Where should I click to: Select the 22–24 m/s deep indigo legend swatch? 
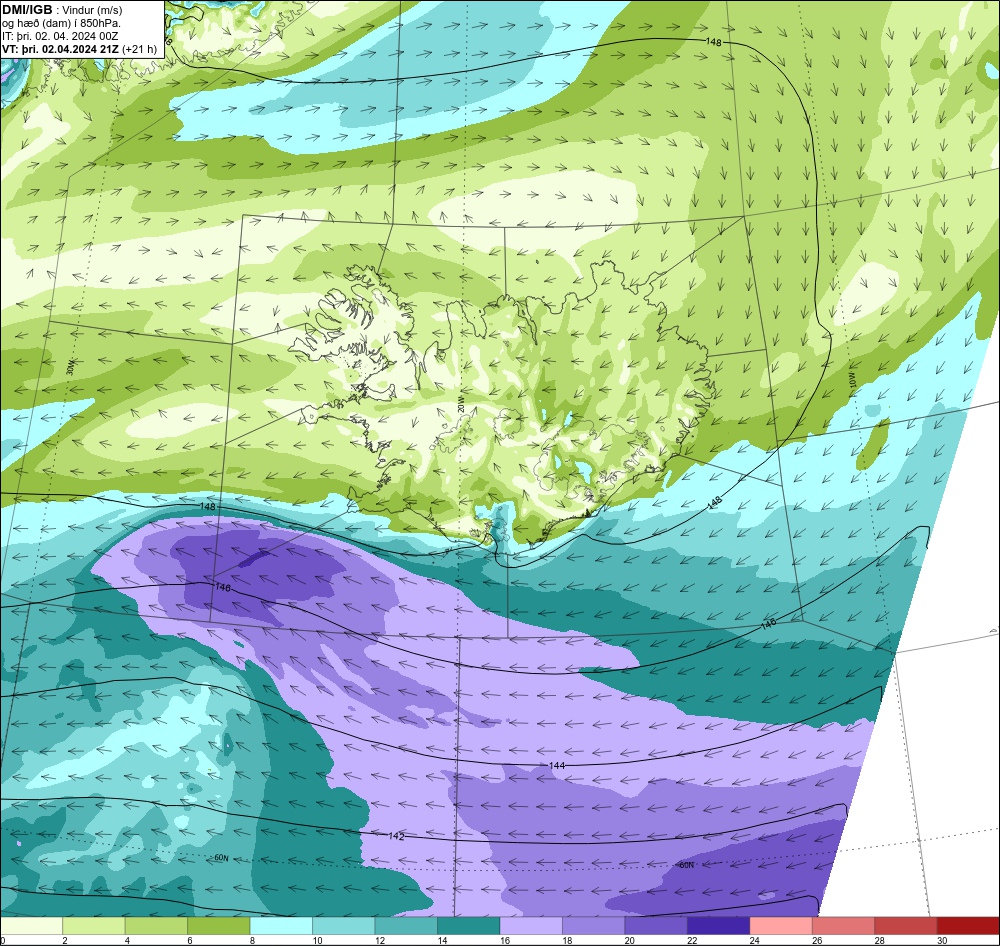click(x=719, y=926)
